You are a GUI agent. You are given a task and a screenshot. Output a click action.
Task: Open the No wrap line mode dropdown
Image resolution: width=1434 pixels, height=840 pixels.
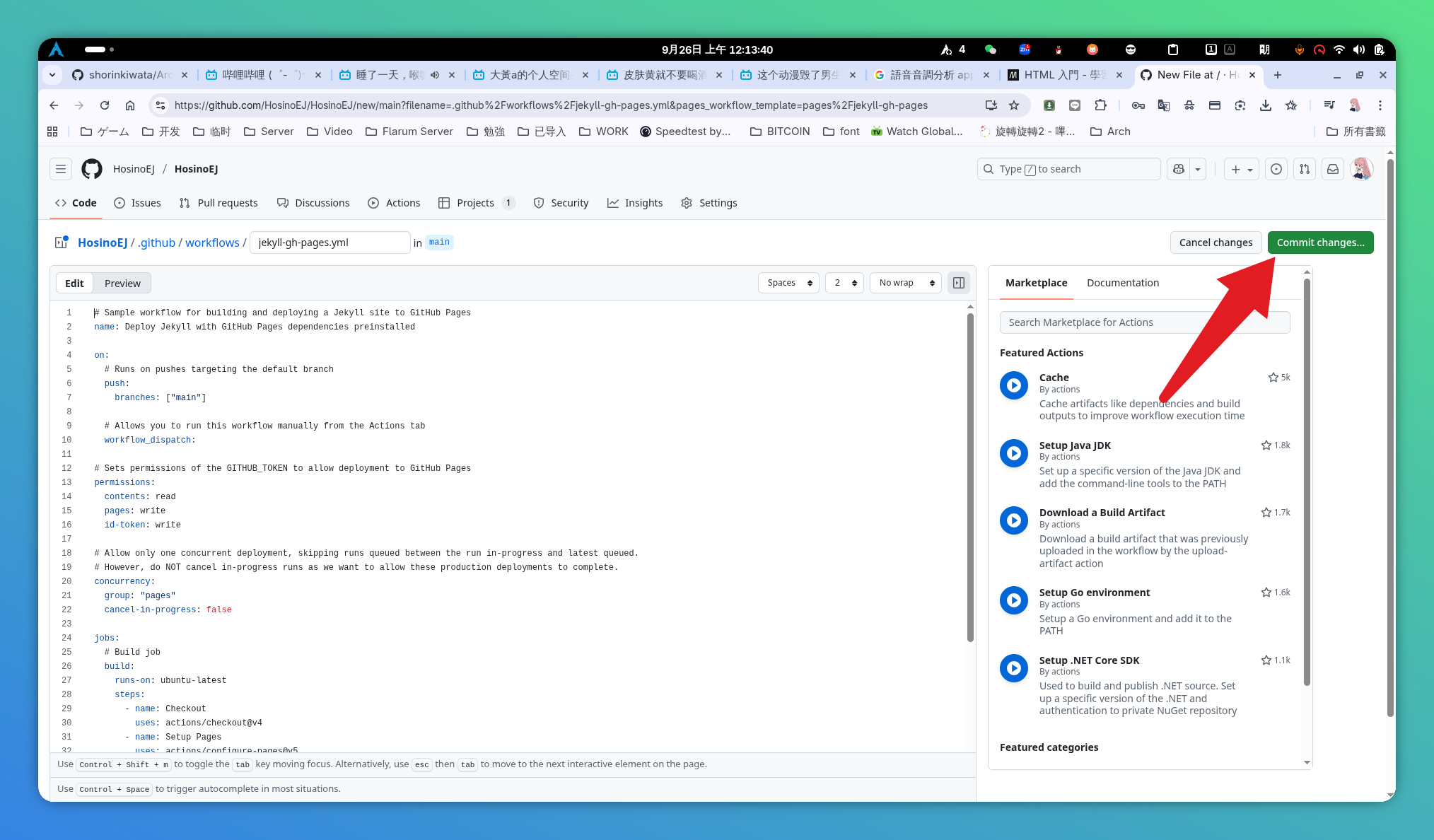pos(906,283)
